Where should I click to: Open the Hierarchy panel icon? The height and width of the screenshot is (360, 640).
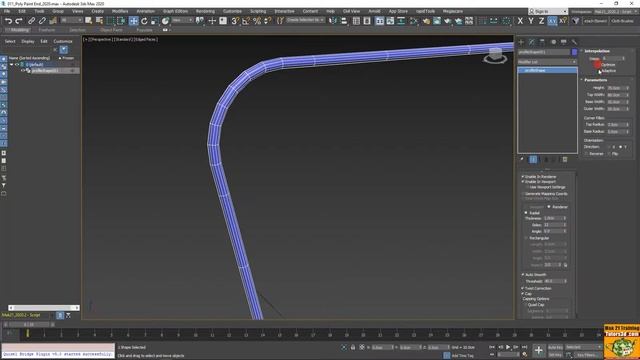(x=542, y=42)
